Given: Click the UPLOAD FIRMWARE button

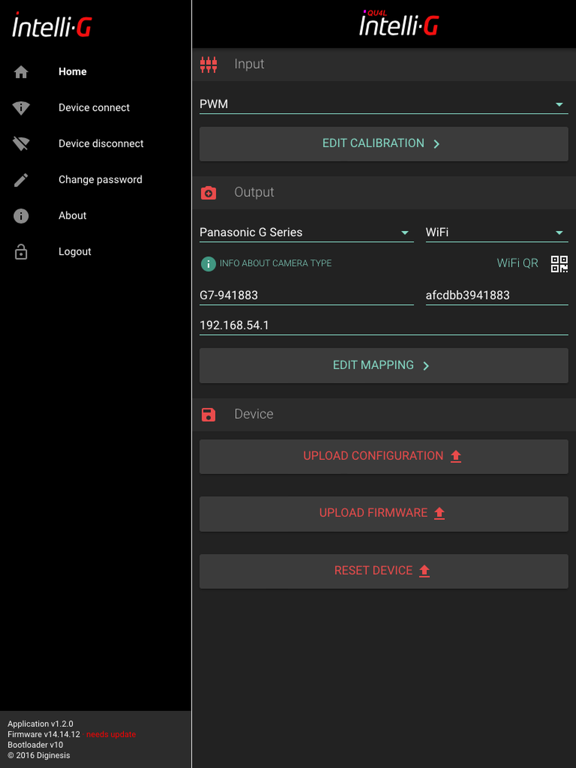Looking at the screenshot, I should coord(384,513).
